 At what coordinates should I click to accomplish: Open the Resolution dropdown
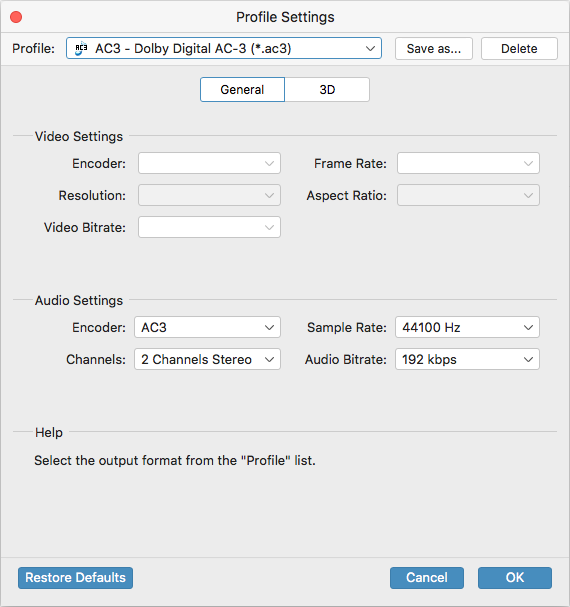click(x=209, y=195)
